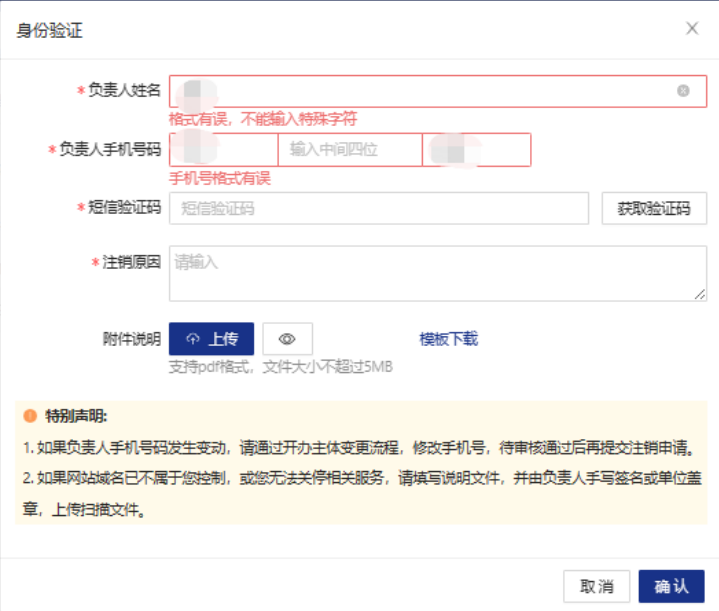Click the 输入中间四位 phone field
The width and height of the screenshot is (719, 611).
click(x=349, y=150)
